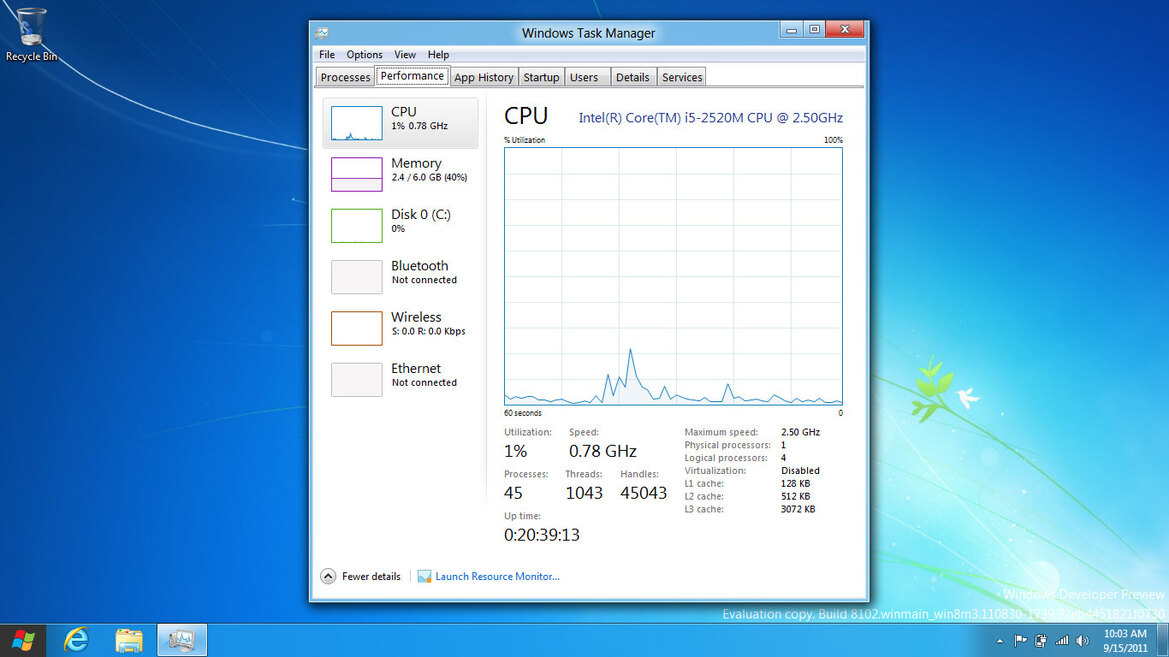Open the File menu
This screenshot has width=1169, height=657.
click(327, 54)
